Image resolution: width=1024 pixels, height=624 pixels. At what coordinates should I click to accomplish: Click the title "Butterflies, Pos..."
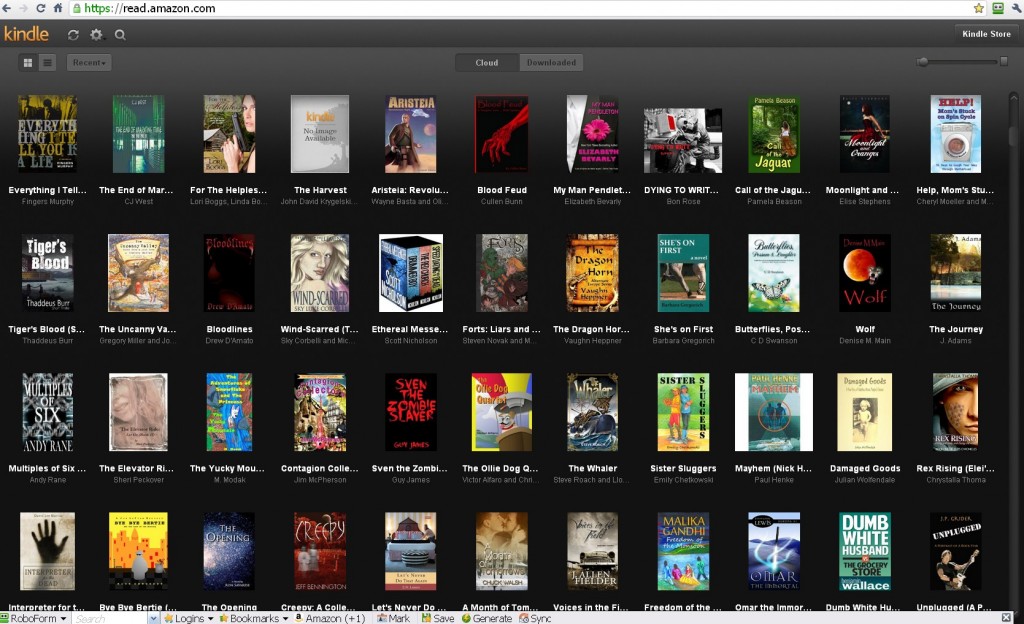(x=773, y=329)
